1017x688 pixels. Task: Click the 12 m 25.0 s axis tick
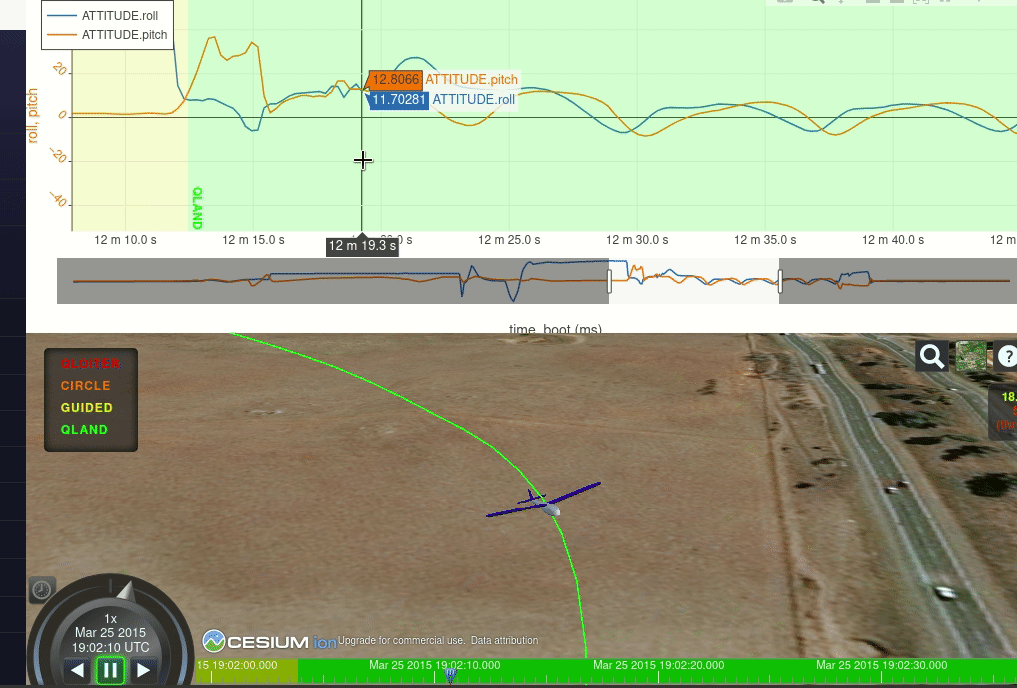coord(509,240)
